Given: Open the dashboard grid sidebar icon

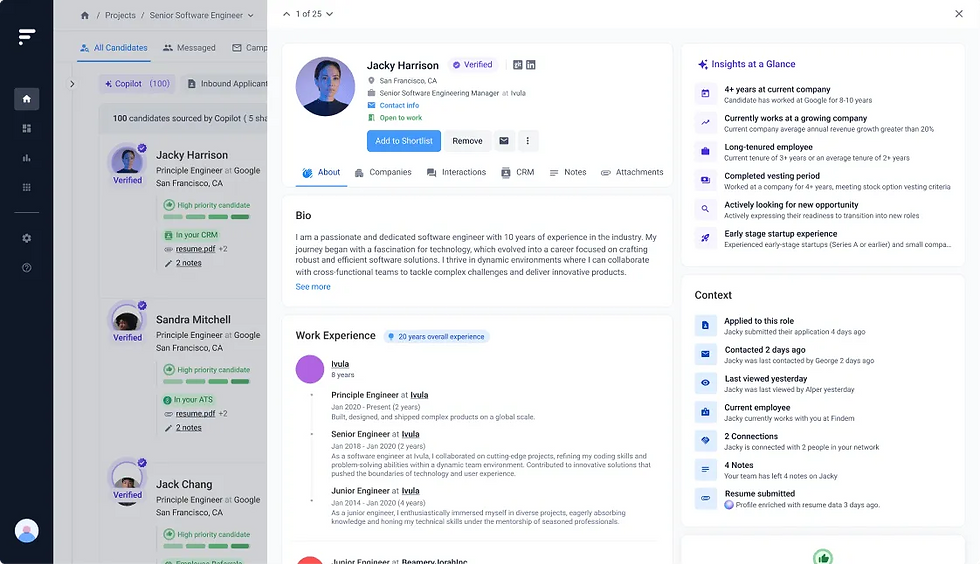Looking at the screenshot, I should pyautogui.click(x=26, y=128).
